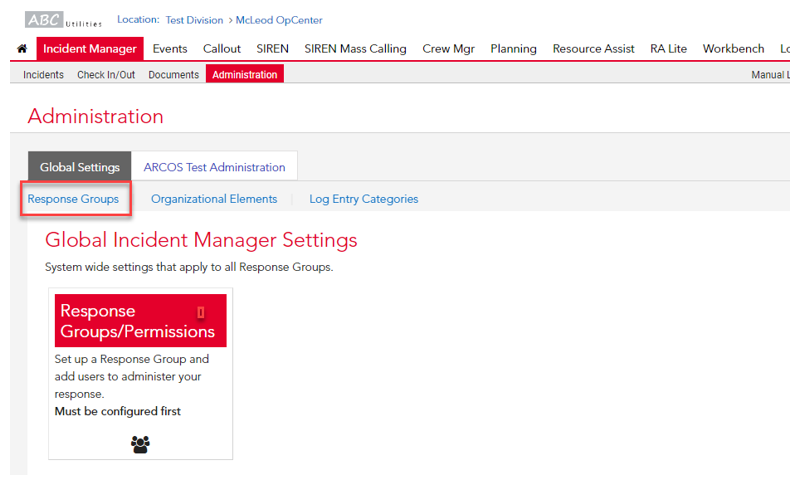Go to the Callout module
The height and width of the screenshot is (489, 790).
pyautogui.click(x=222, y=49)
